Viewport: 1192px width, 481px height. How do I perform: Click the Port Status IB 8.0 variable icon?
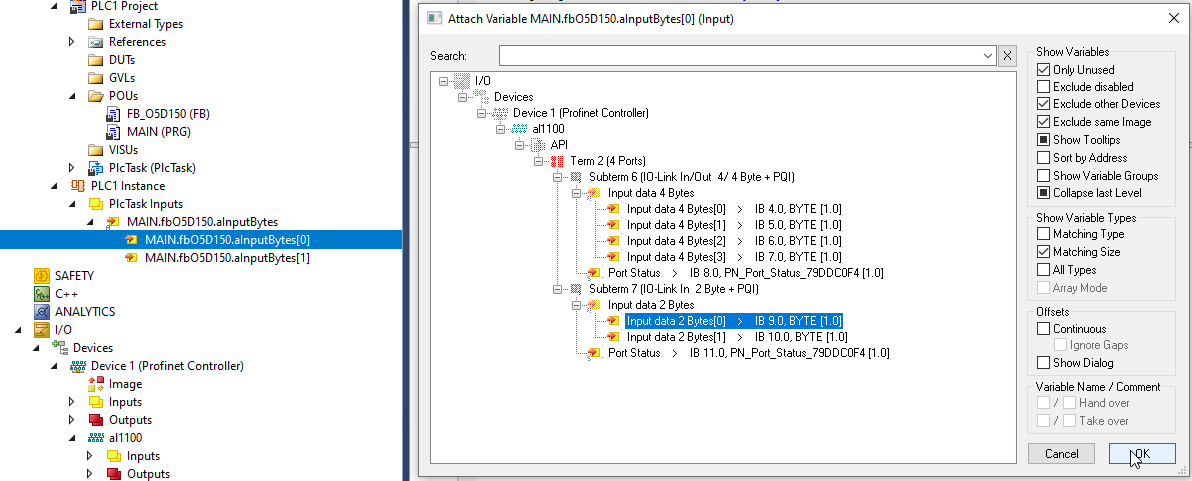[595, 273]
